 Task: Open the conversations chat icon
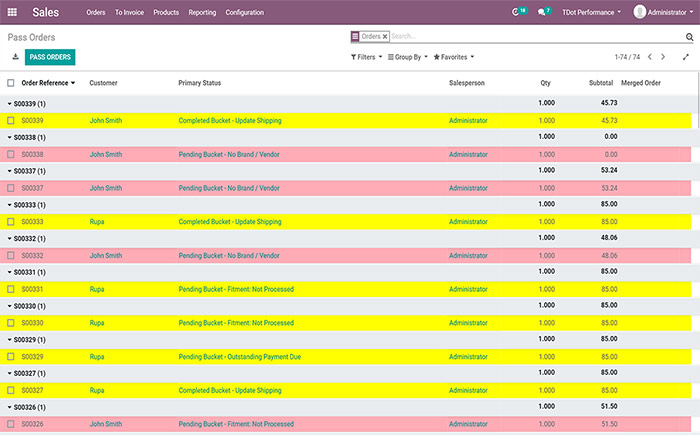point(542,12)
